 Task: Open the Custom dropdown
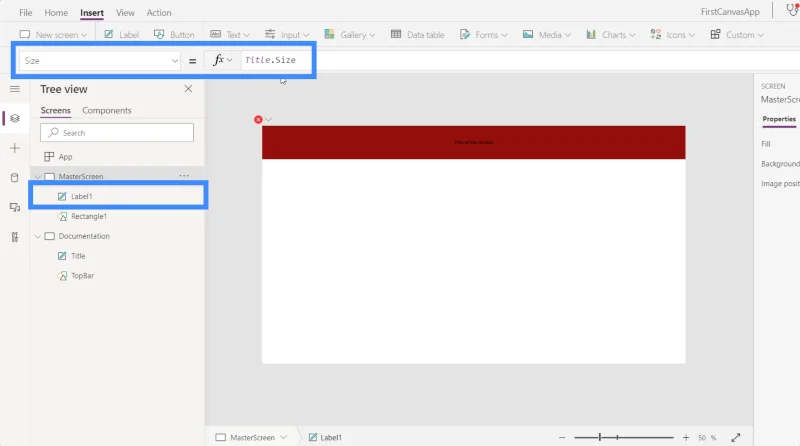737,35
